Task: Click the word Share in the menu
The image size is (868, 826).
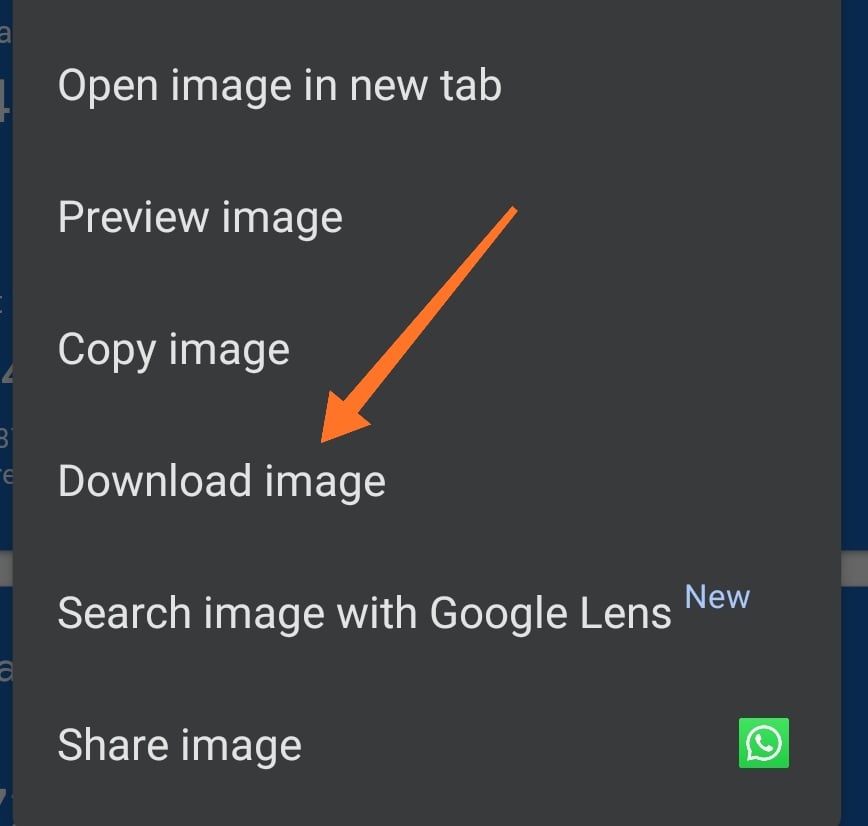Action: pyautogui.click(x=112, y=745)
